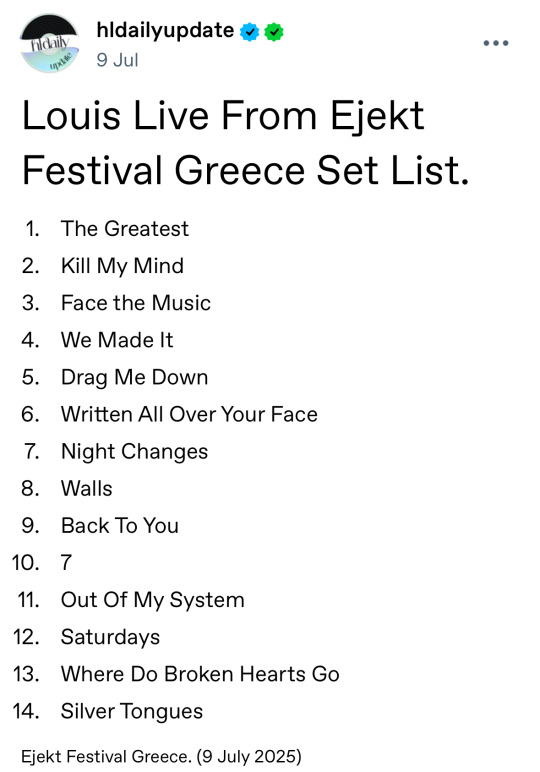540x772 pixels.
Task: Select 'Written All Over Your Face' entry
Action: 189,415
